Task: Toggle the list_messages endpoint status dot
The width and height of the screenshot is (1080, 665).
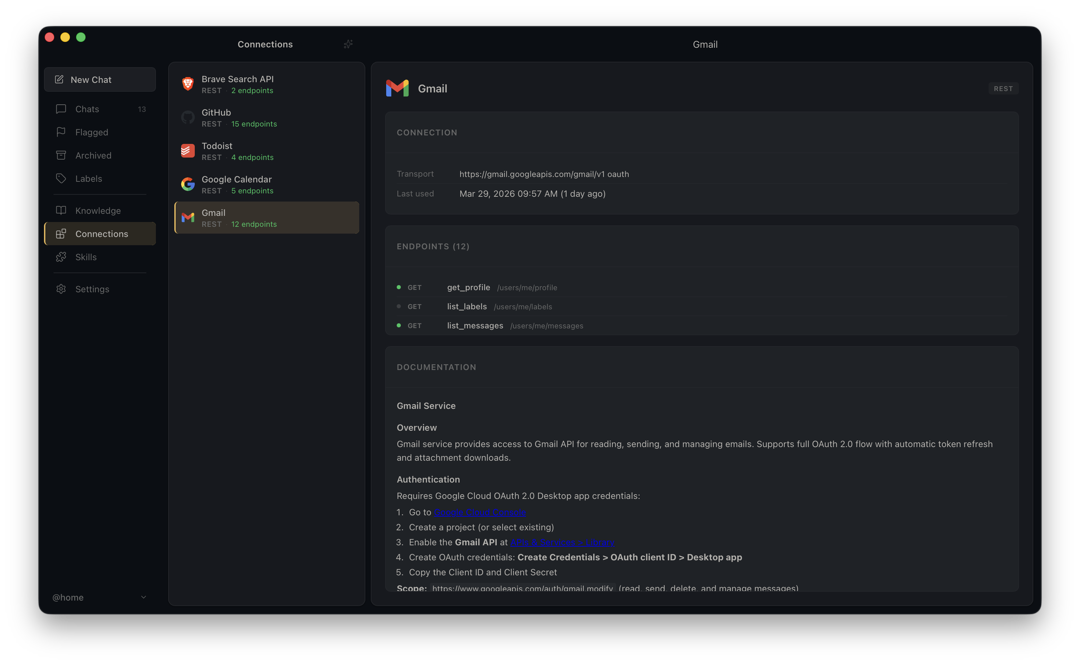Action: 399,325
